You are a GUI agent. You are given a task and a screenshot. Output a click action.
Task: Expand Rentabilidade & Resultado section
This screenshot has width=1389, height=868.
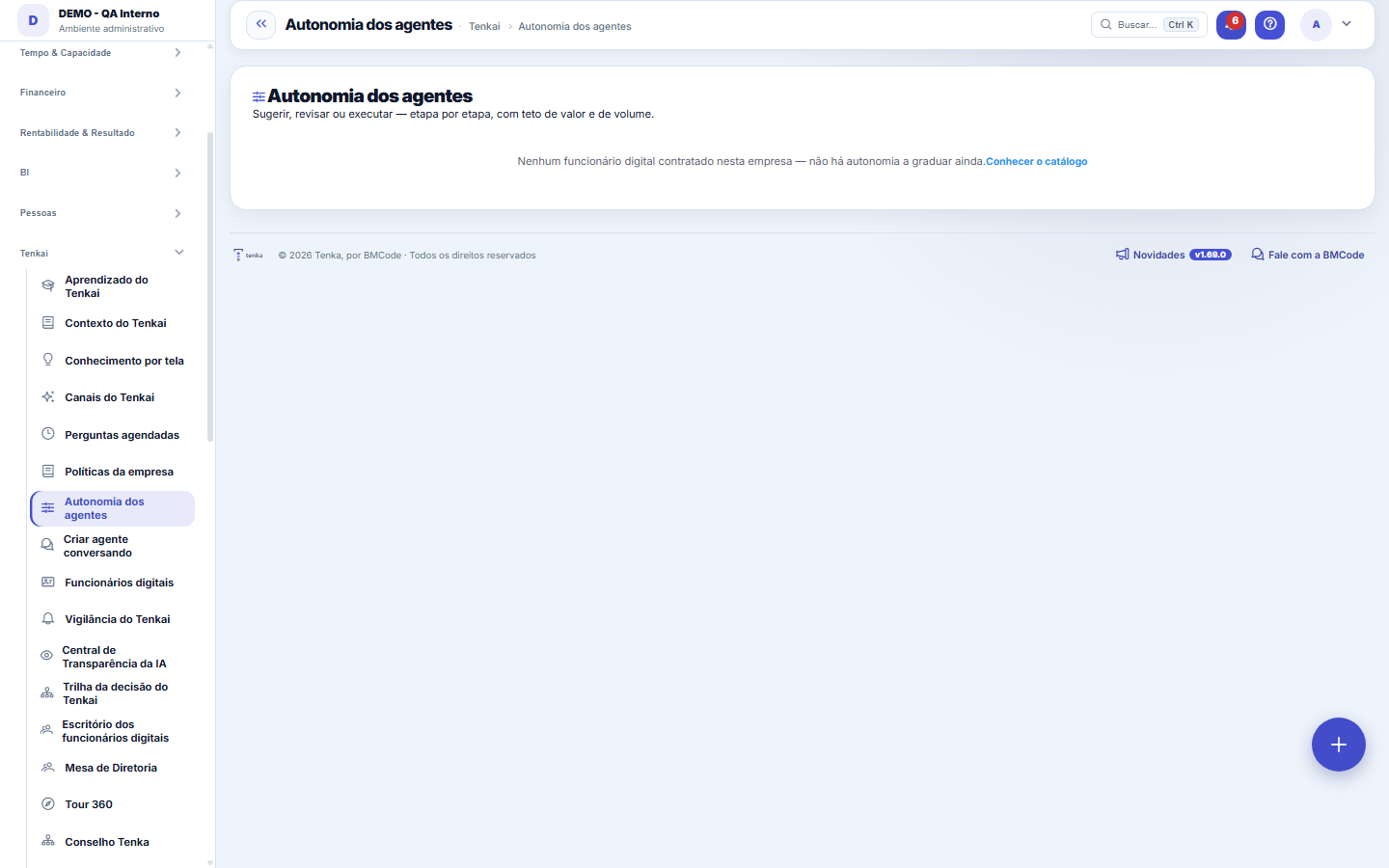pos(101,133)
